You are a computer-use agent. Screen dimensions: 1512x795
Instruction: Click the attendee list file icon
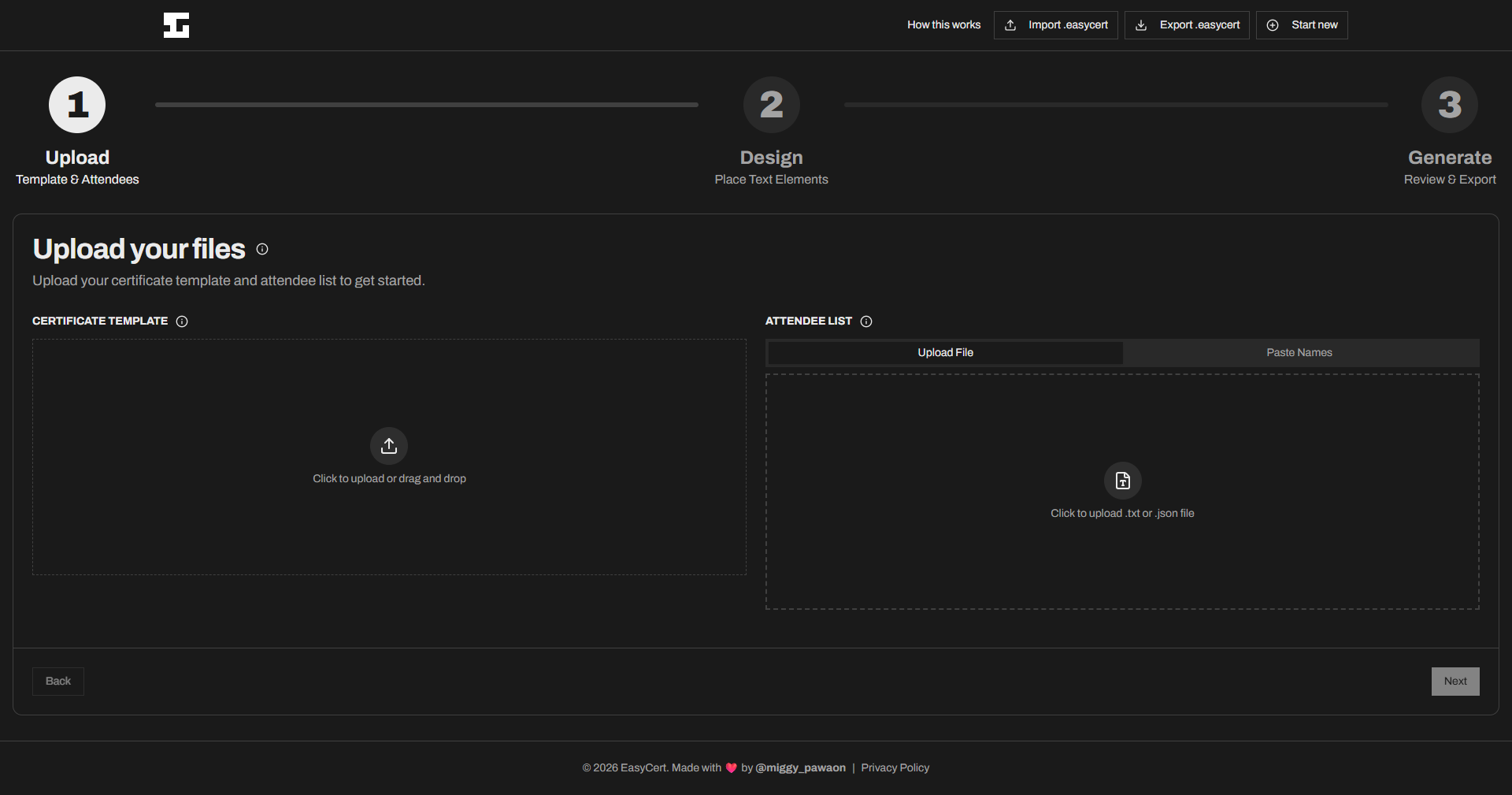click(x=1123, y=481)
